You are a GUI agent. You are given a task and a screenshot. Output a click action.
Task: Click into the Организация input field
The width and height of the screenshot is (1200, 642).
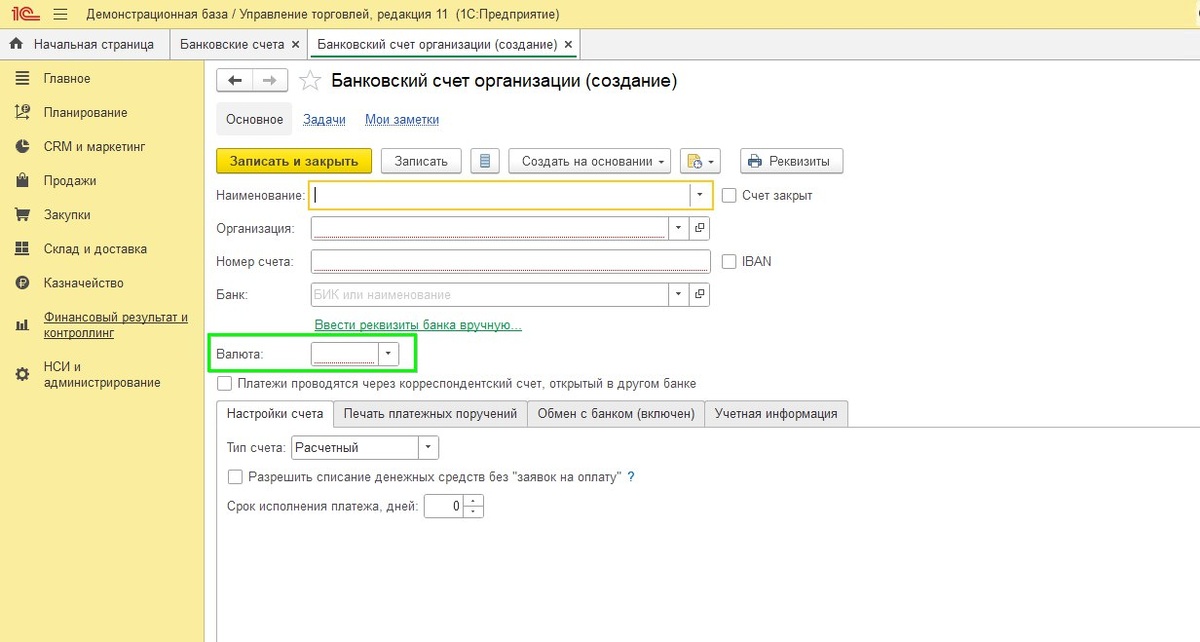(490, 228)
